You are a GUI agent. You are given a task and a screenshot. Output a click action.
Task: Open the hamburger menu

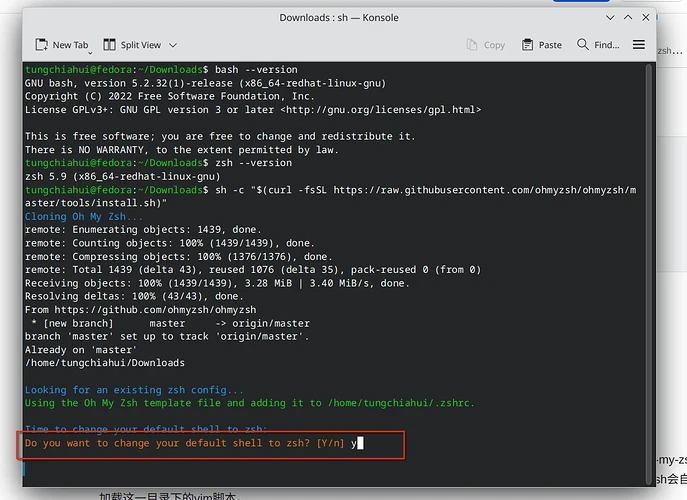[639, 45]
